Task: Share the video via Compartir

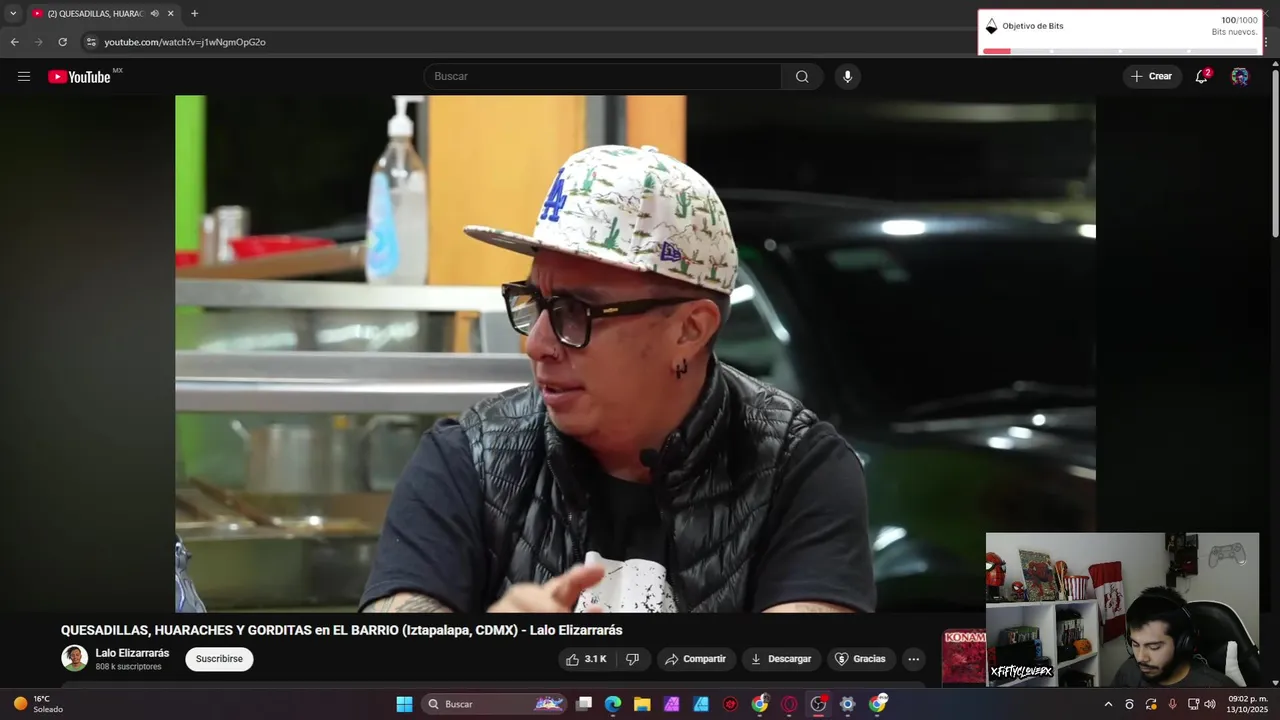Action: tap(696, 659)
